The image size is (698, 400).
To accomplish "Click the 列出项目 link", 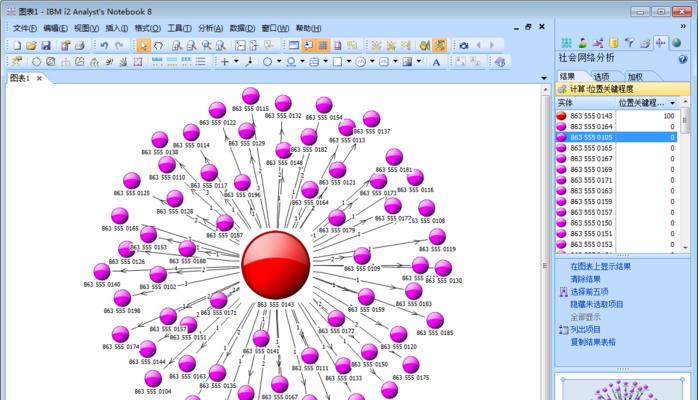I will 585,330.
